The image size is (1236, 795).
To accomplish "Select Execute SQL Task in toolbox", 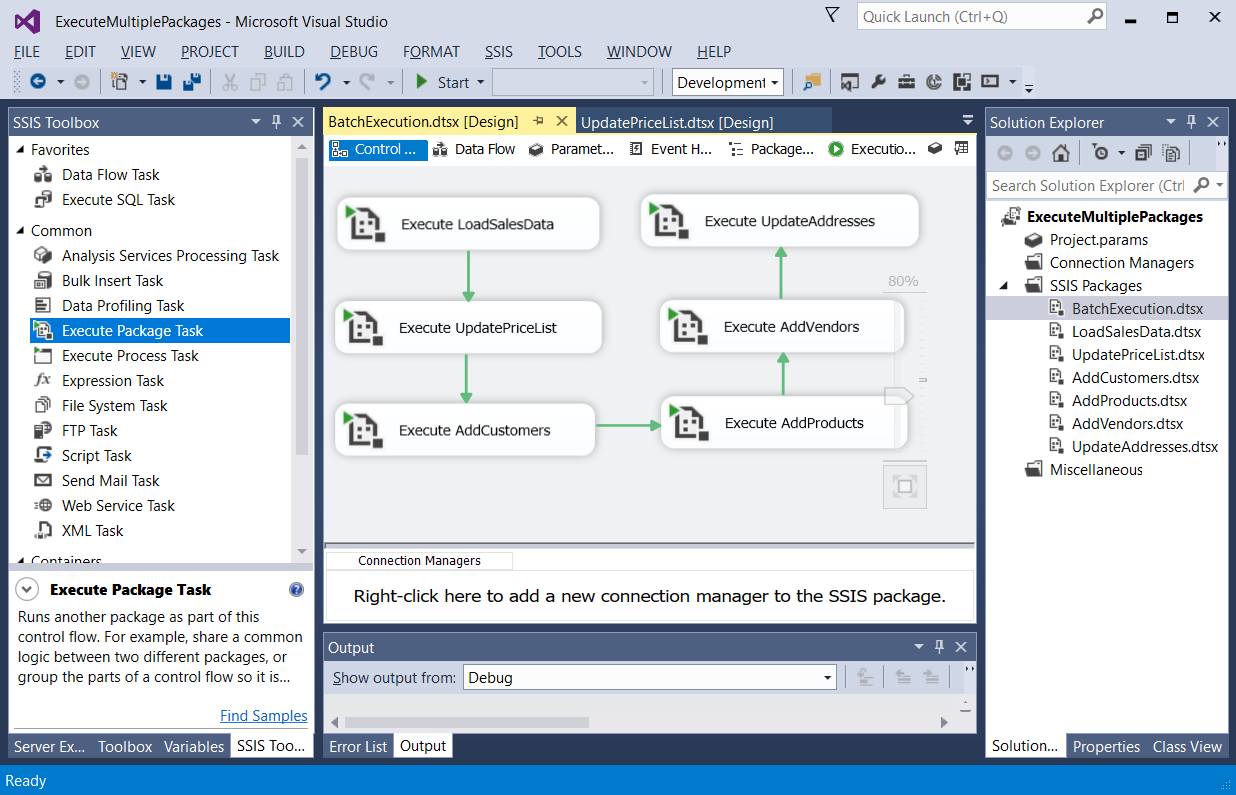I will (118, 199).
